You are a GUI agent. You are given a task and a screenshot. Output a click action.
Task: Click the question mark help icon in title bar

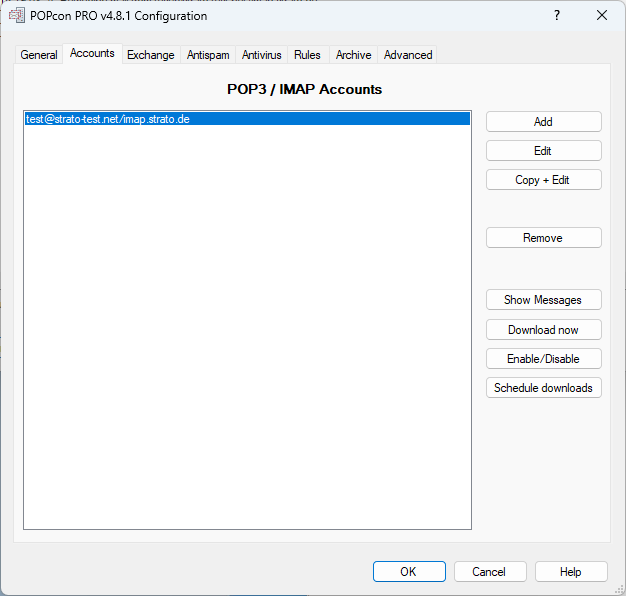tap(557, 16)
